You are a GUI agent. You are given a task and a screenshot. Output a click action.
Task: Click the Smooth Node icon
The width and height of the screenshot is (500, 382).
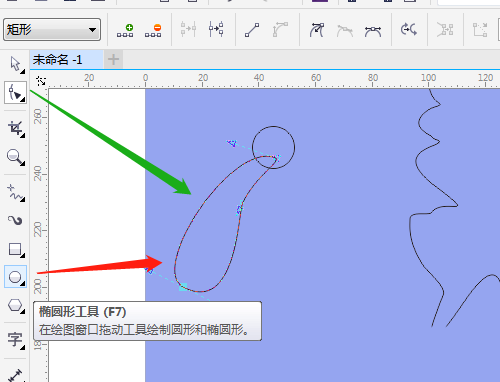[345, 31]
